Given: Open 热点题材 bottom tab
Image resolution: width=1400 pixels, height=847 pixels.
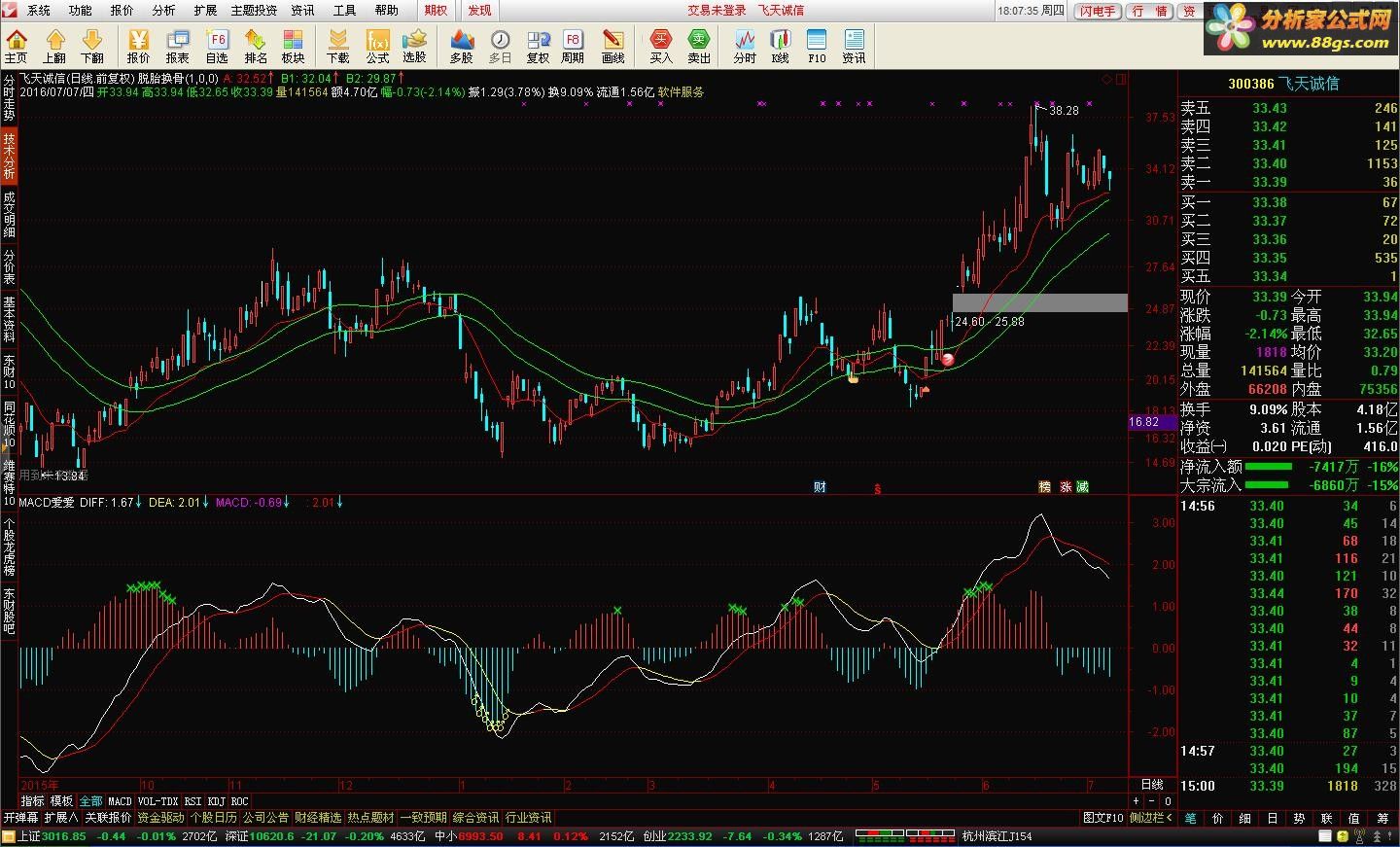Looking at the screenshot, I should [370, 818].
